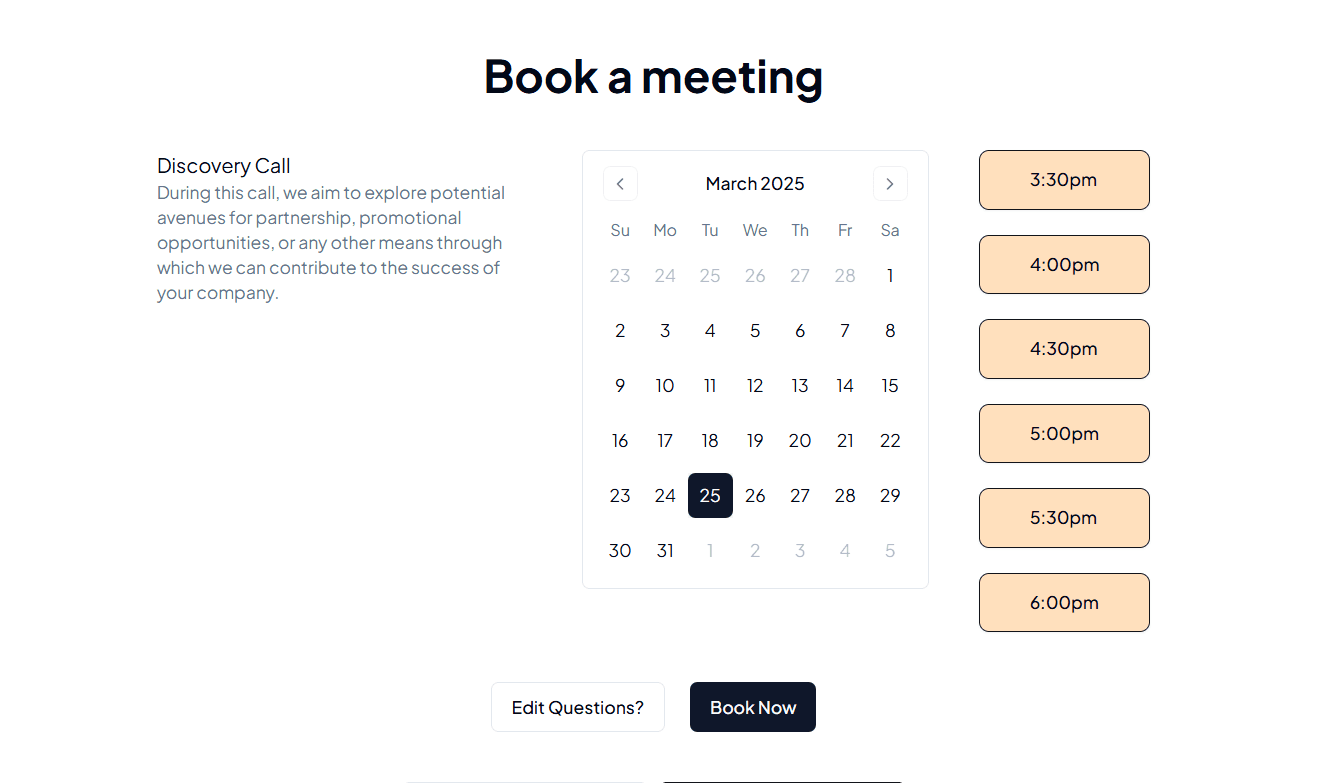Screen dimensions: 1341x783
Task: Select March 14 for the meeting
Action: point(845,385)
